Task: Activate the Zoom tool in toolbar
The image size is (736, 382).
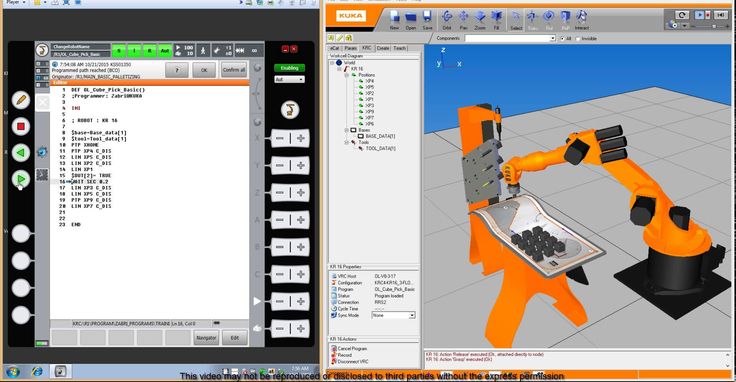Action: (x=480, y=19)
